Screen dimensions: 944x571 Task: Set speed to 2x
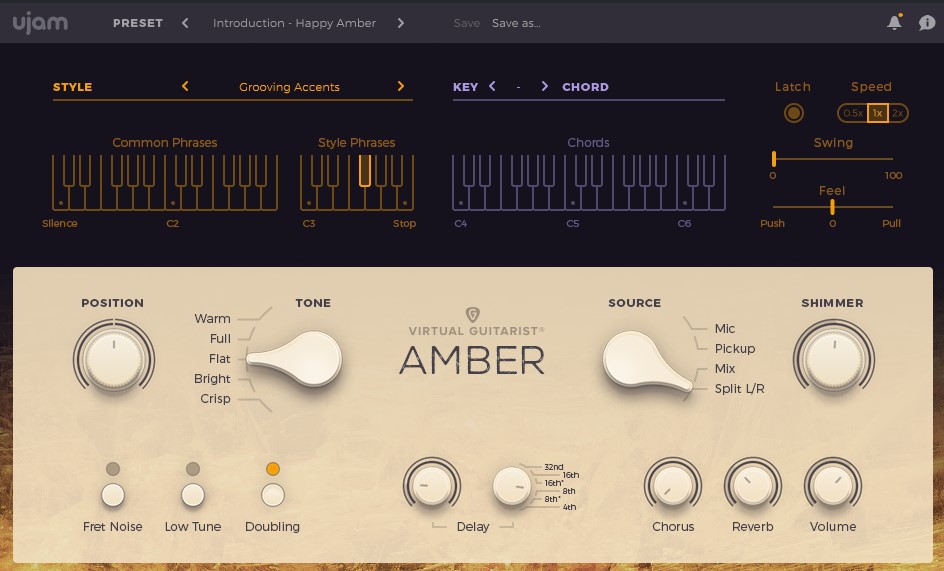pyautogui.click(x=898, y=113)
